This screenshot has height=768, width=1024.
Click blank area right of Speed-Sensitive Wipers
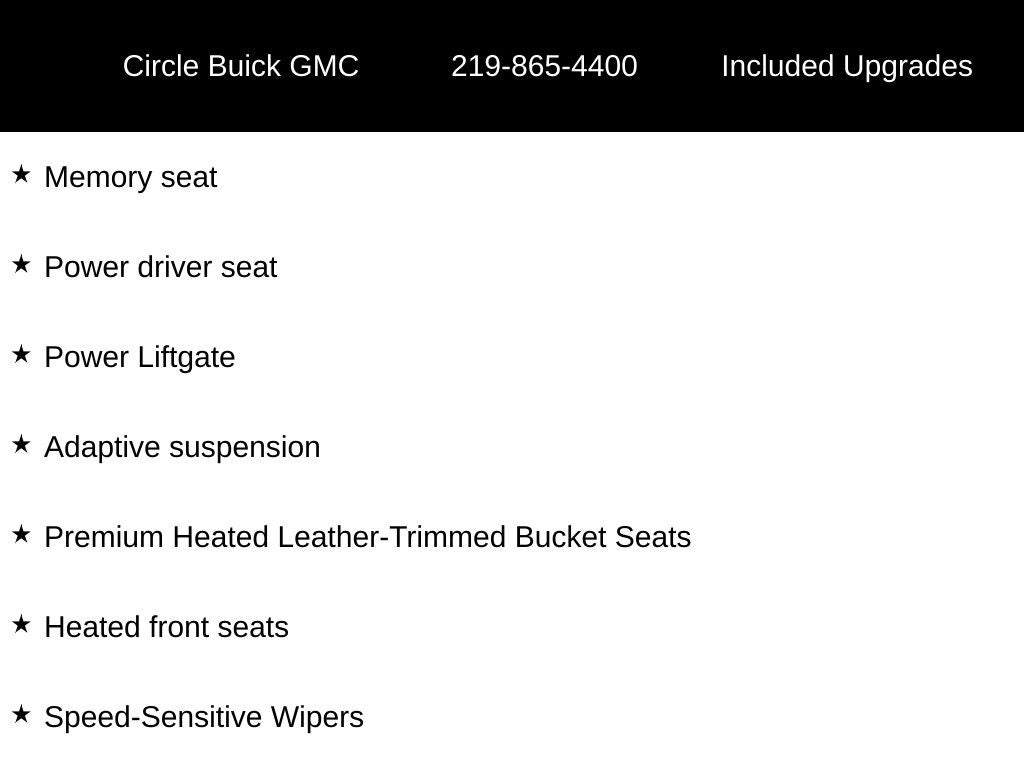(x=700, y=717)
